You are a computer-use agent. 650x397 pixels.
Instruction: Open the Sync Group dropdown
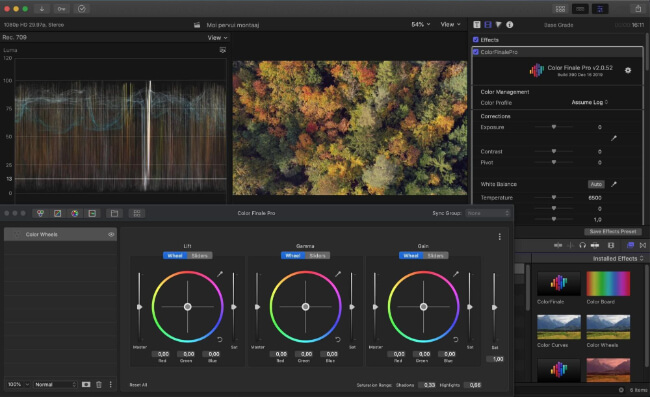point(488,213)
